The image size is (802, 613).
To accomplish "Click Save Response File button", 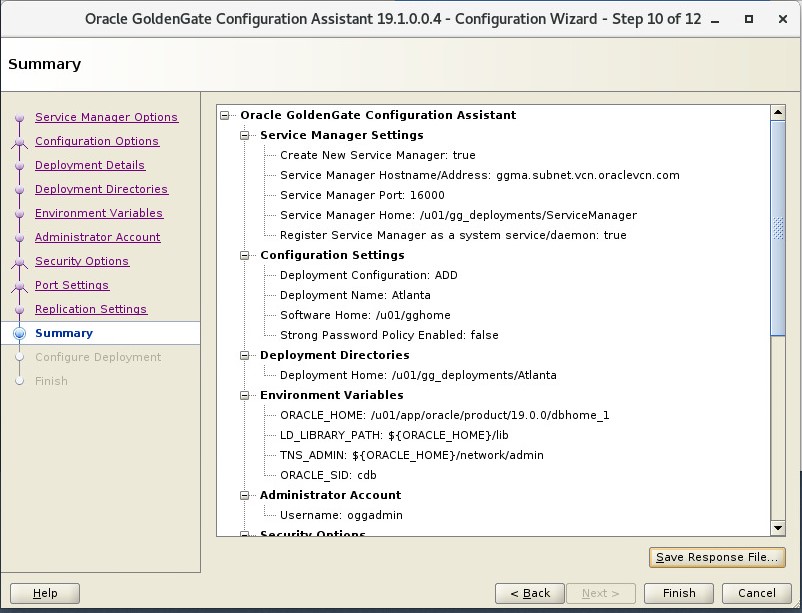I will pyautogui.click(x=717, y=557).
